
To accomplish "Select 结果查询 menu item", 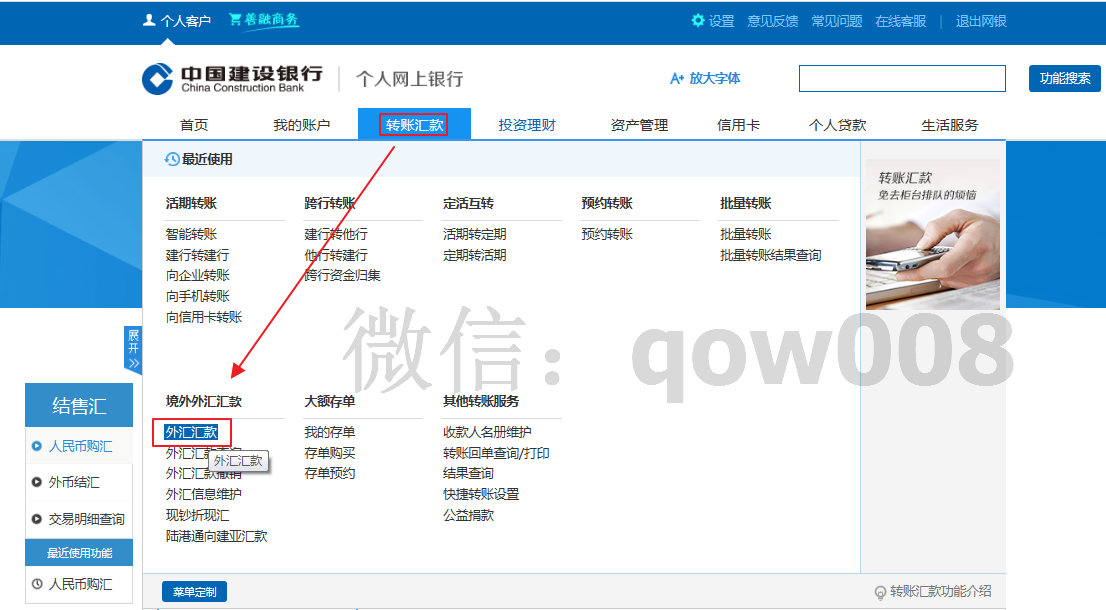I will (468, 473).
